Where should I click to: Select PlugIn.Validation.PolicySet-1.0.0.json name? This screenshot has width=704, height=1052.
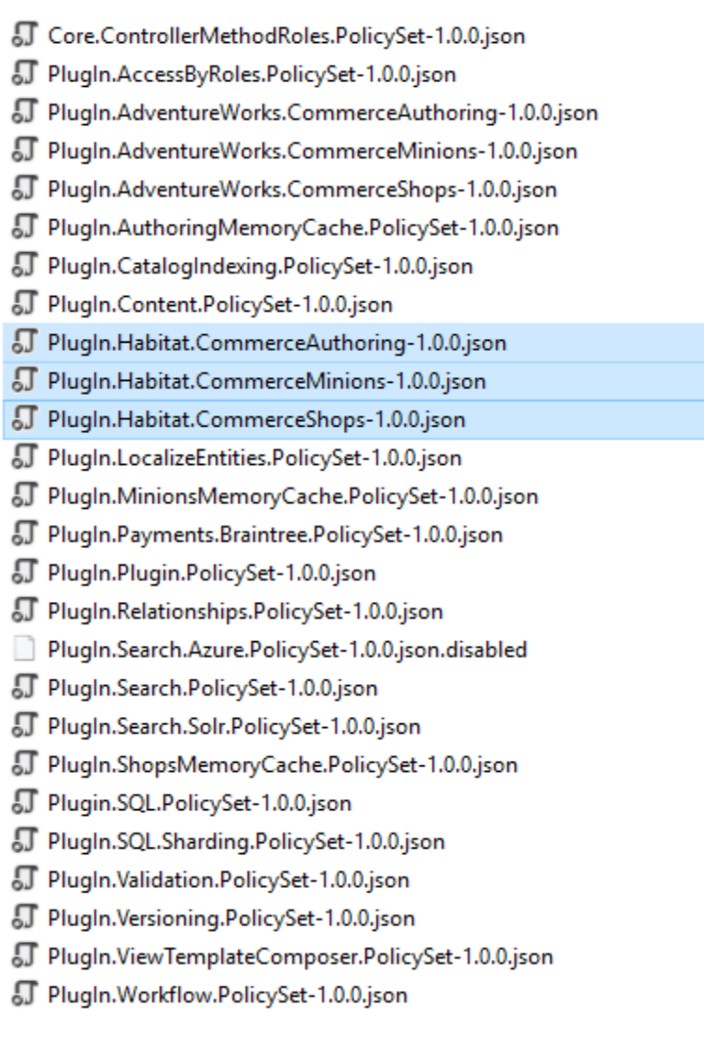pyautogui.click(x=229, y=880)
